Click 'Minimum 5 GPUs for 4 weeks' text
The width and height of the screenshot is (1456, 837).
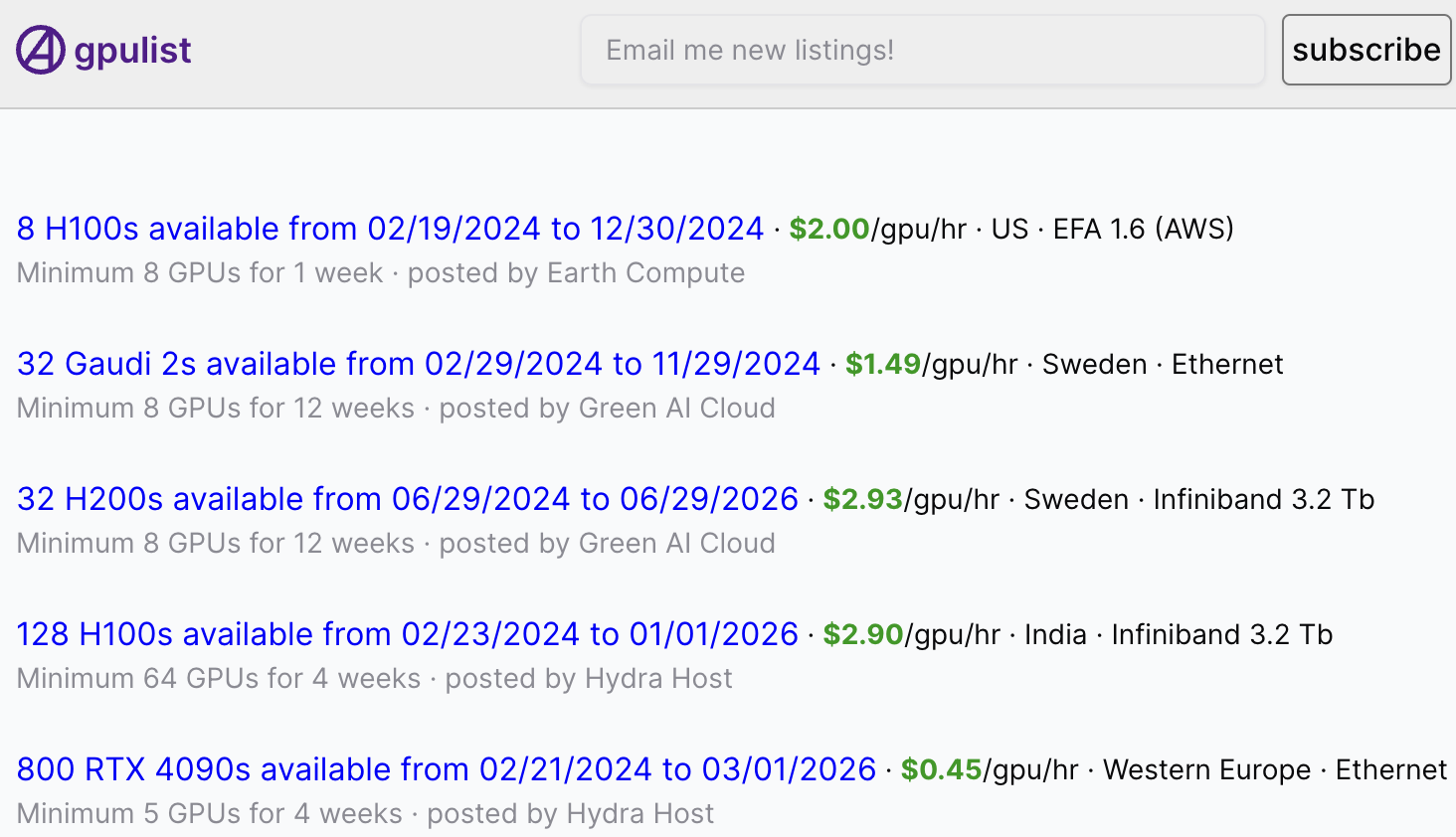(209, 813)
